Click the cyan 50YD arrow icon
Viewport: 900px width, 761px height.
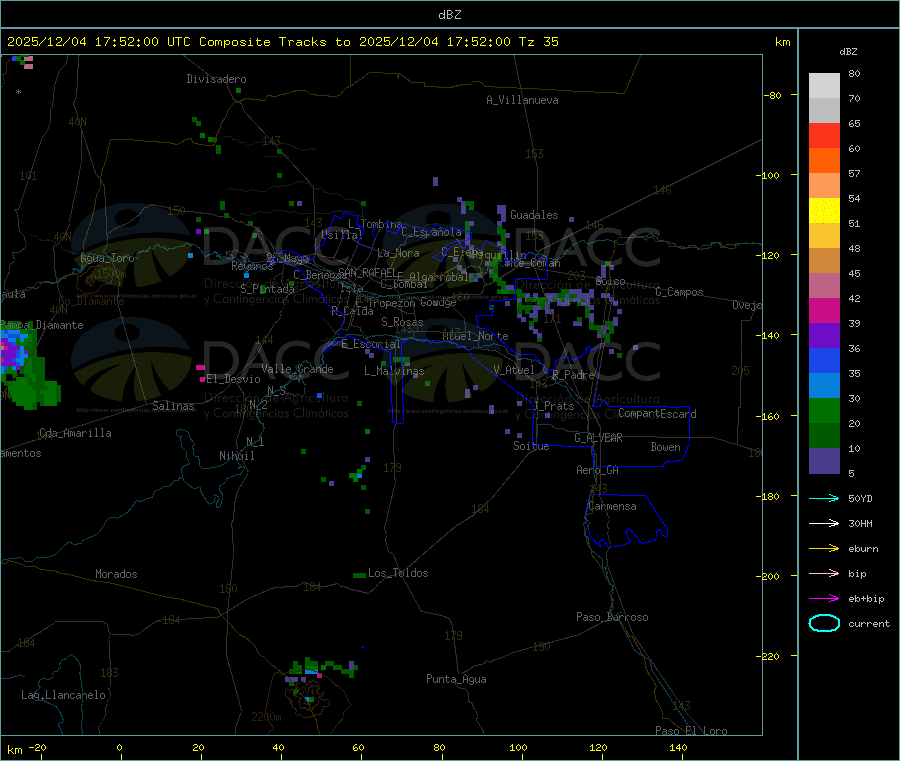pyautogui.click(x=824, y=498)
